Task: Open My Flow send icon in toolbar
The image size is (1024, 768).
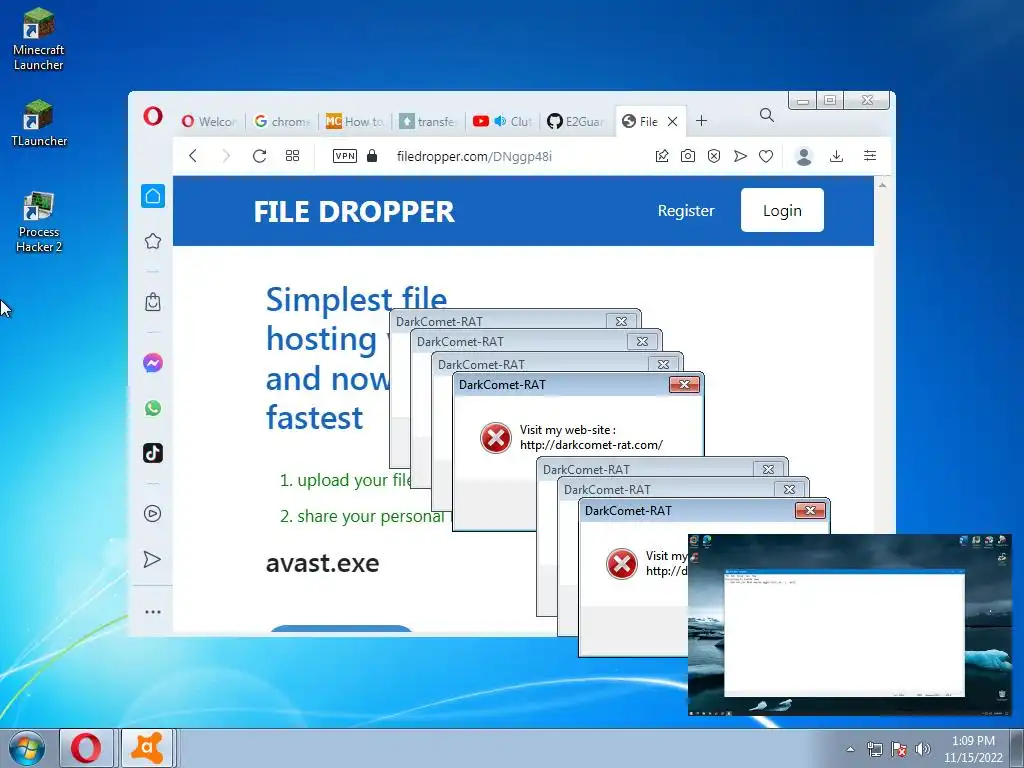Action: [740, 156]
